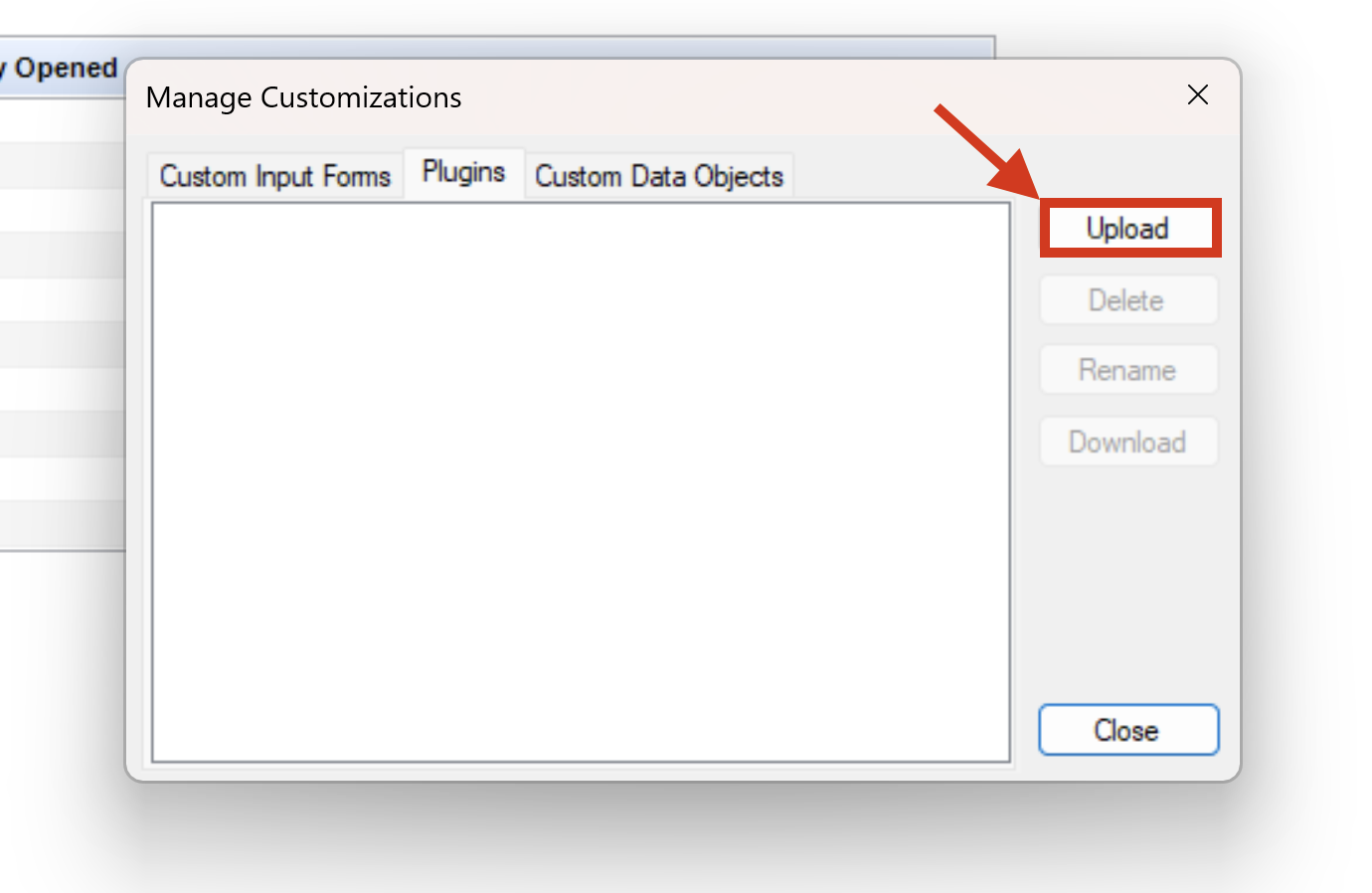
Task: Click the greyed-out Download button
Action: [1127, 442]
